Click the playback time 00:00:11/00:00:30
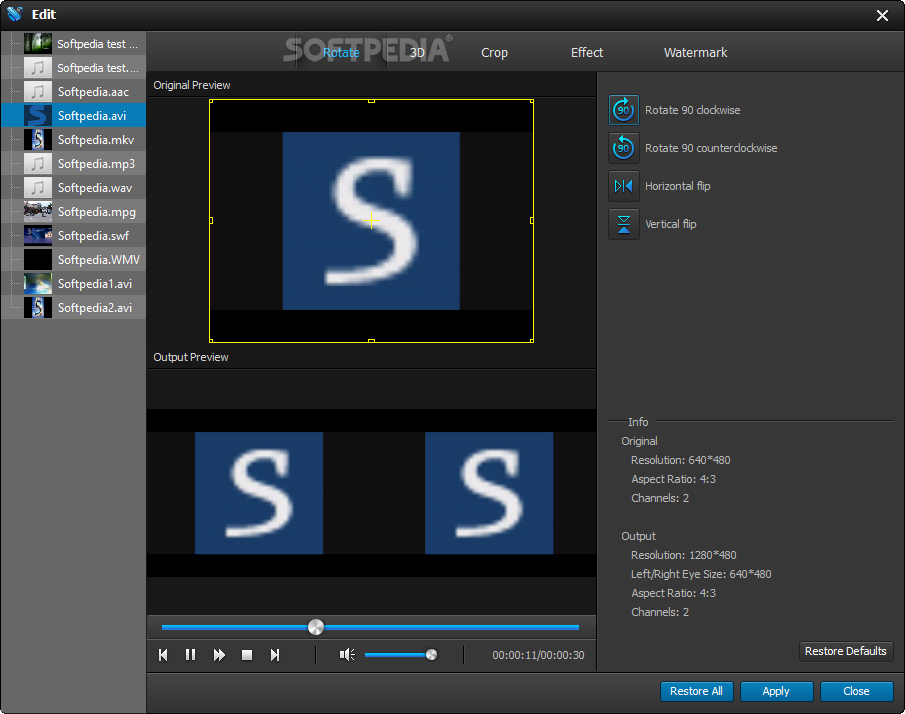The width and height of the screenshot is (905, 714). tap(538, 655)
